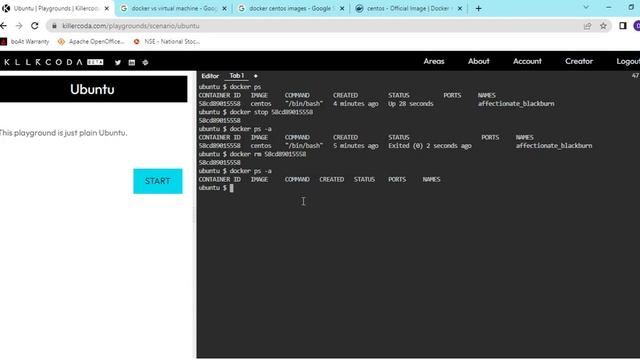Image resolution: width=640 pixels, height=360 pixels.
Task: Click 'This playground is just plain Ubuntu.' text
Action: click(x=63, y=133)
